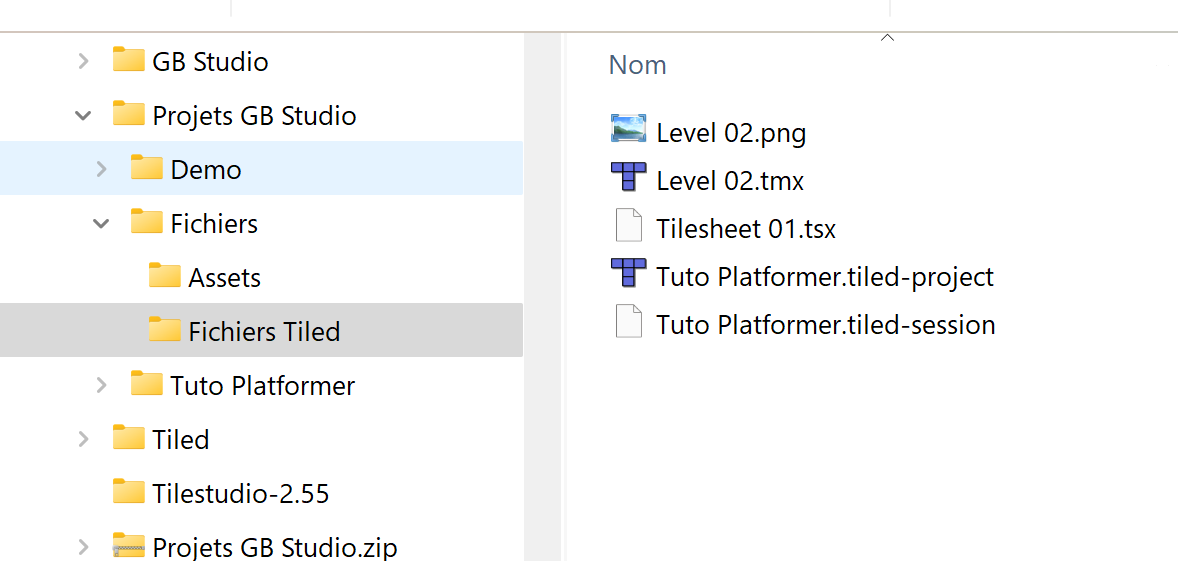Click the Tilesheet 01.tsx file icon
Image resolution: width=1178 pixels, height=561 pixels.
point(628,227)
